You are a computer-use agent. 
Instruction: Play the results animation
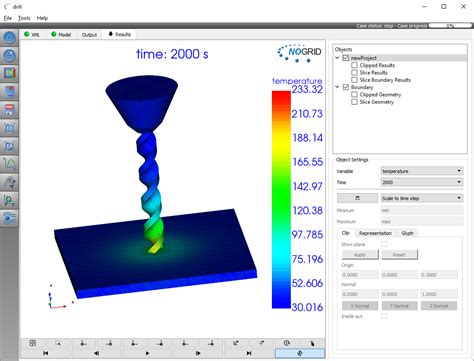pyautogui.click(x=147, y=353)
